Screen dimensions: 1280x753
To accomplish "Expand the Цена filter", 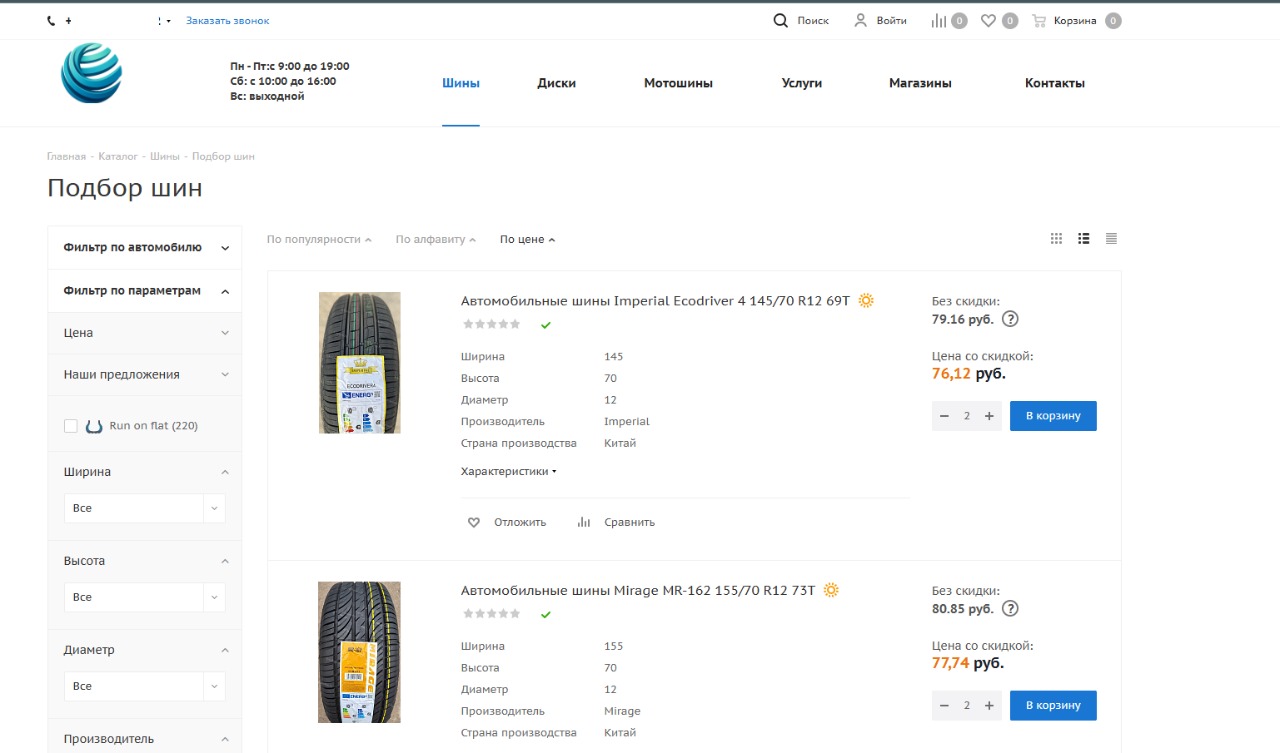I will pyautogui.click(x=145, y=333).
